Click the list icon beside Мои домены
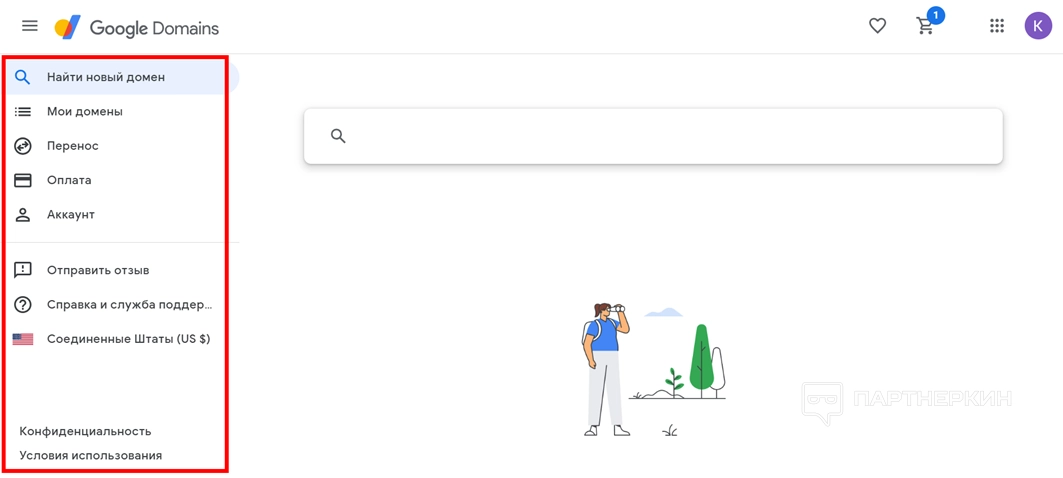The height and width of the screenshot is (478, 1063). 23,112
